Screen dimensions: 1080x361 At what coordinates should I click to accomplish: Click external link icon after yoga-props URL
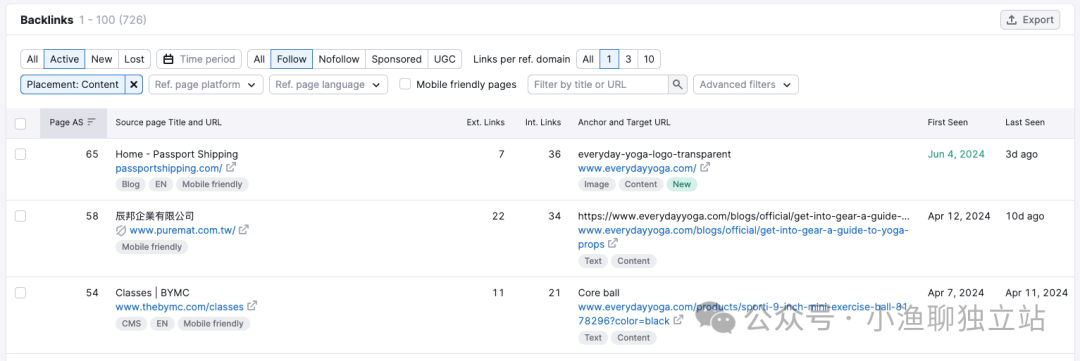pos(613,244)
